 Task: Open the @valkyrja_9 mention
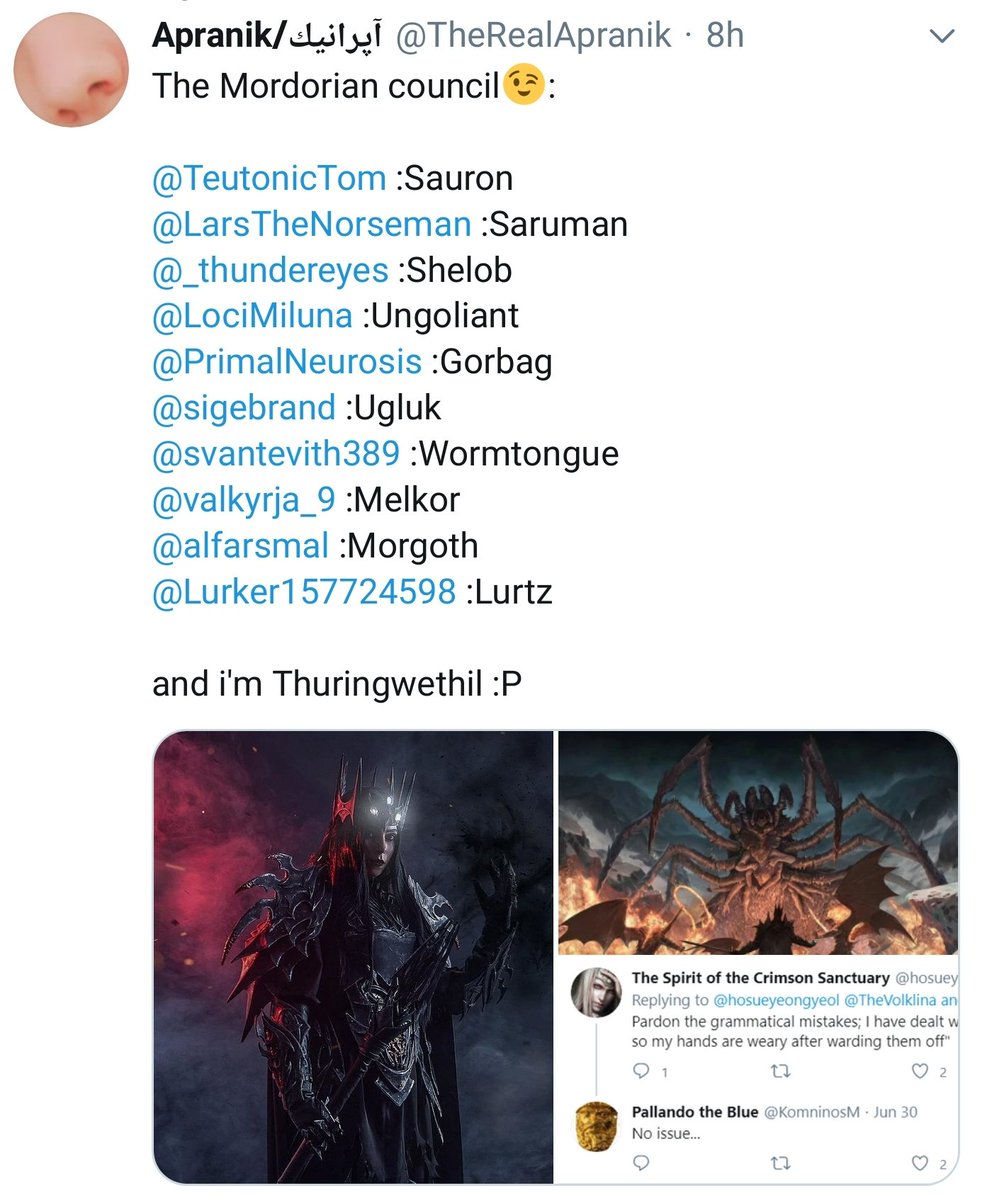[243, 500]
